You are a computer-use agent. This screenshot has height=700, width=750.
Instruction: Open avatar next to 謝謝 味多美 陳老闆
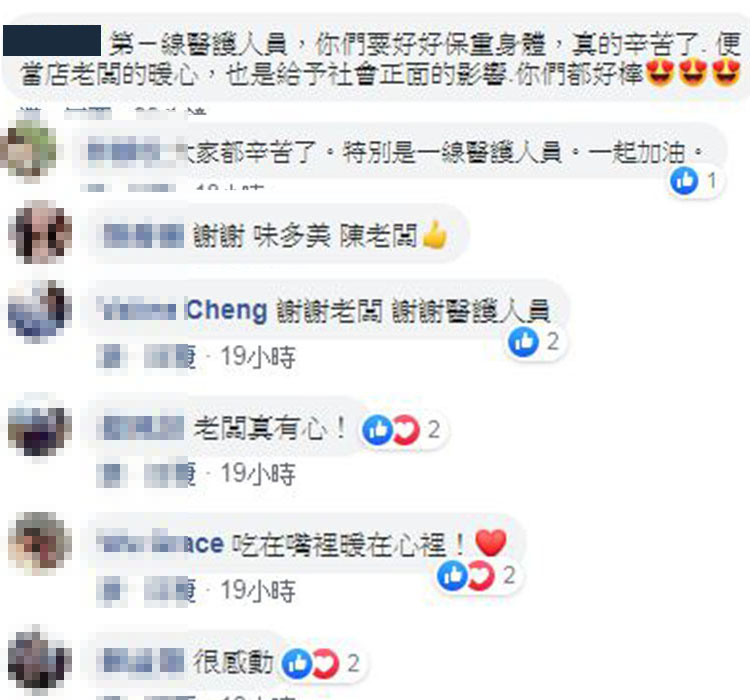pyautogui.click(x=40, y=232)
